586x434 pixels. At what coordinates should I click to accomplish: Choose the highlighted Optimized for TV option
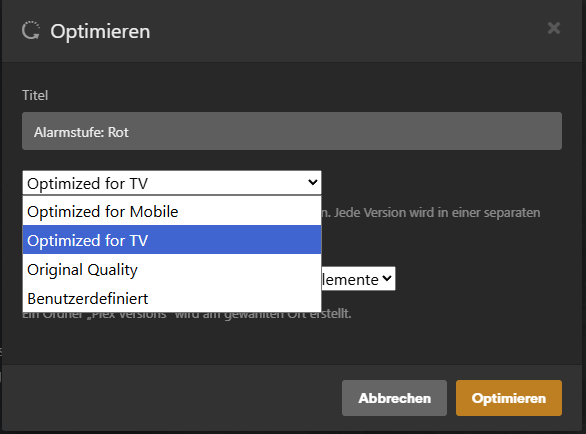pos(172,240)
